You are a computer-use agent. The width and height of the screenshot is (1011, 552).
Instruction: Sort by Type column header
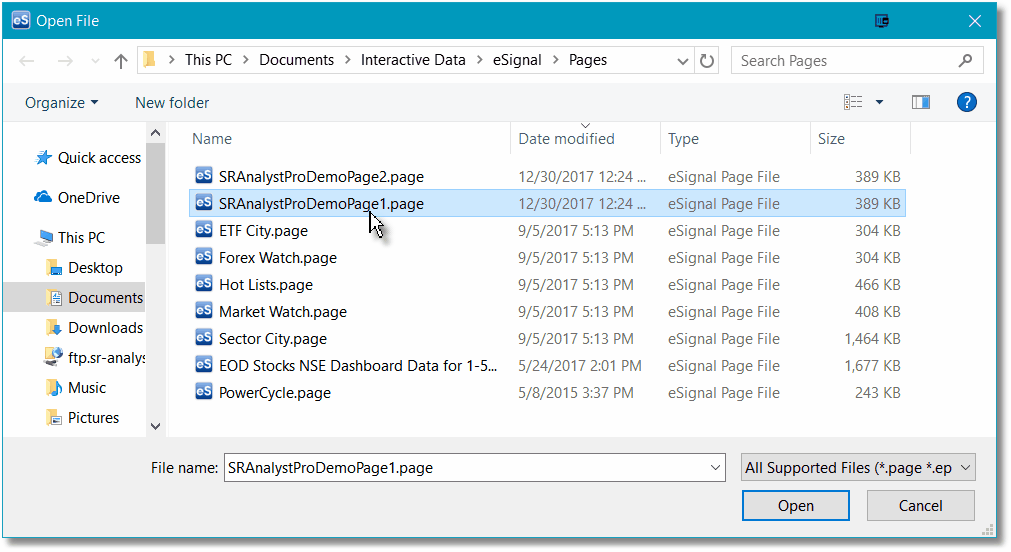click(683, 139)
